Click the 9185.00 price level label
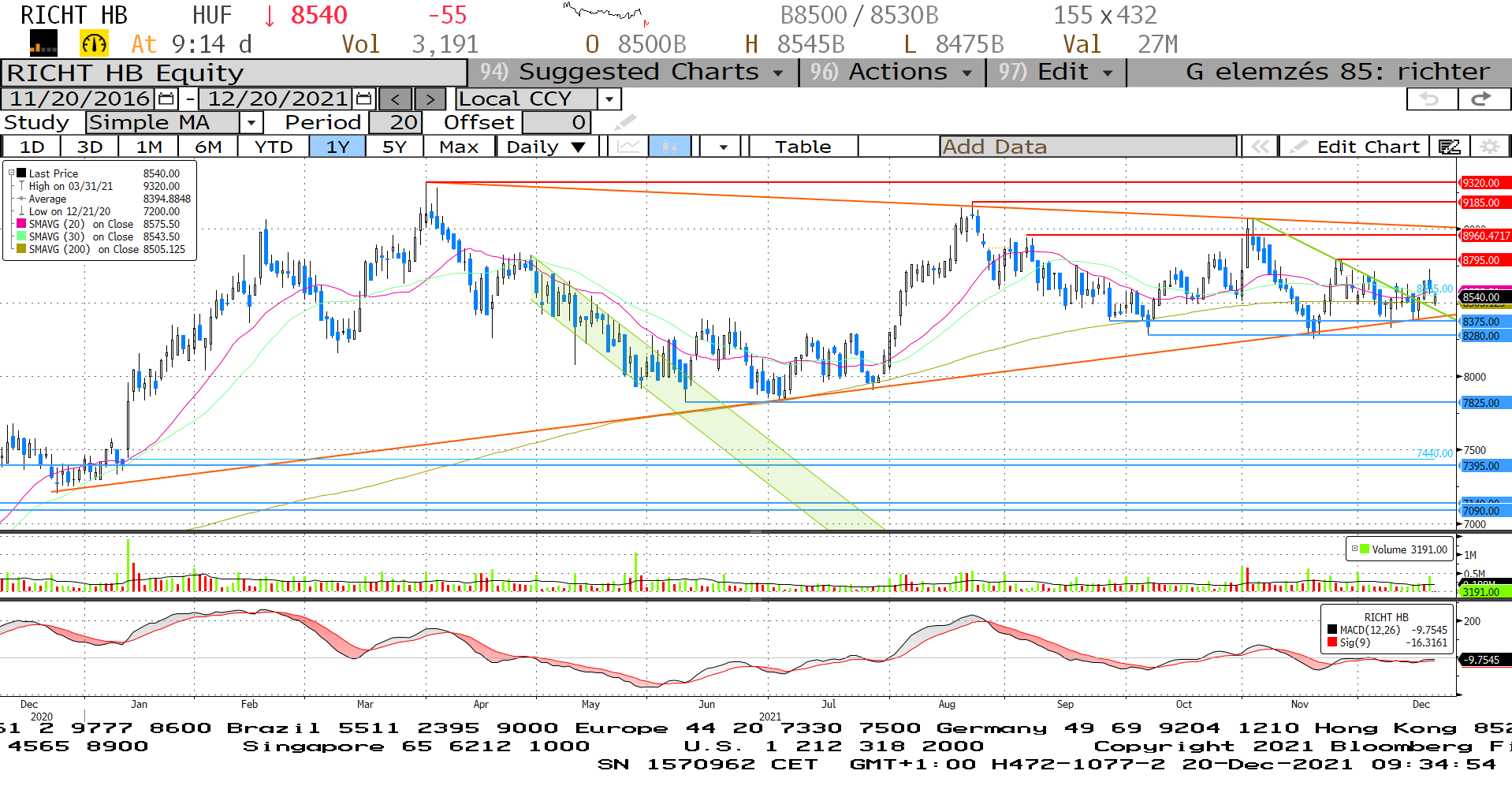Image resolution: width=1512 pixels, height=808 pixels. [1485, 203]
